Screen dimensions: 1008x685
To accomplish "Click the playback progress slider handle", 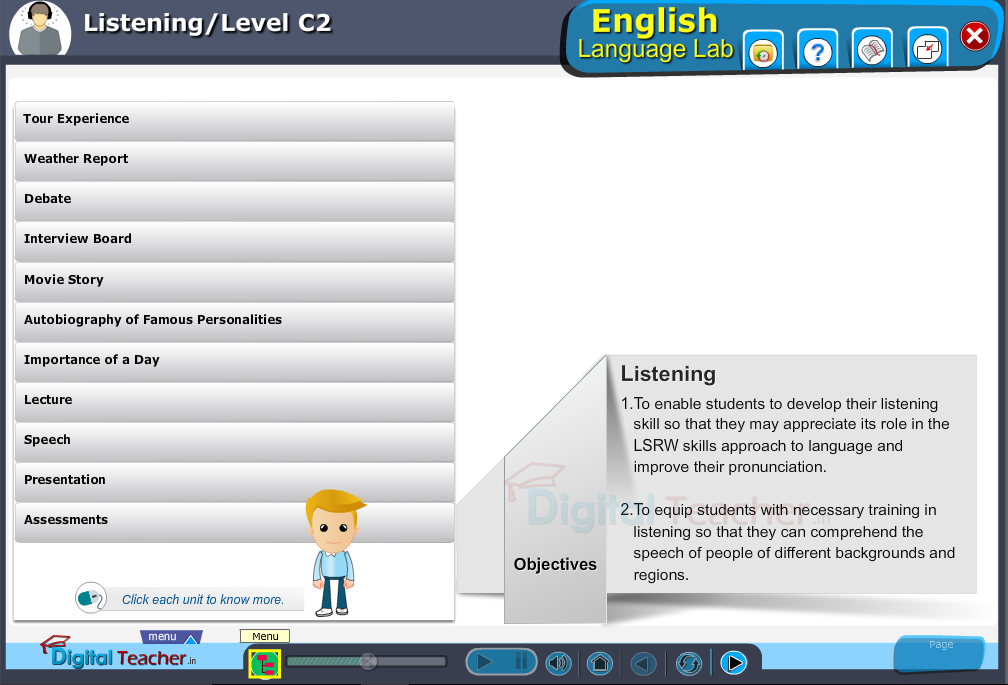I will point(368,661).
